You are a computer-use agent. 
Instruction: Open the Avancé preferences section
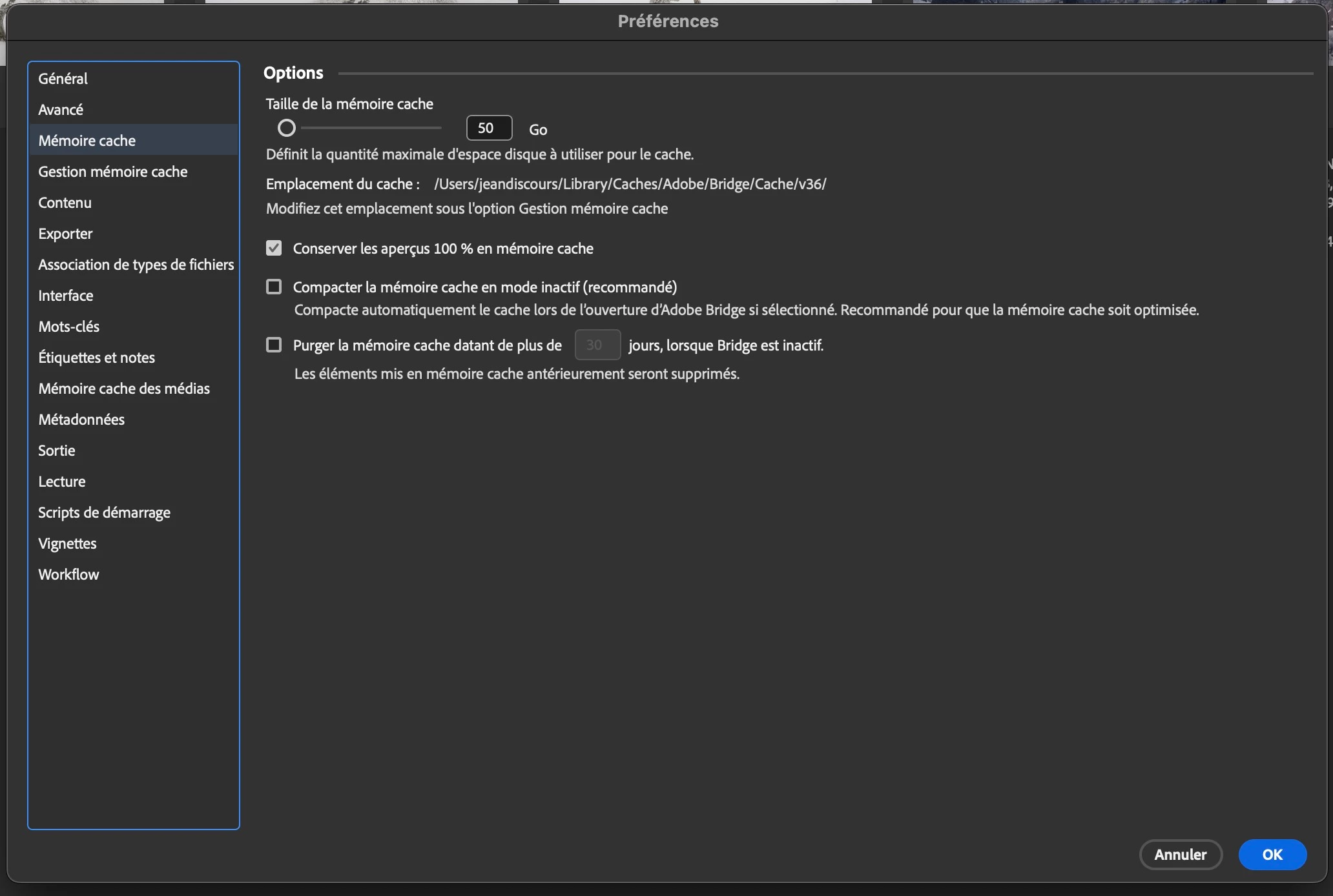point(61,110)
